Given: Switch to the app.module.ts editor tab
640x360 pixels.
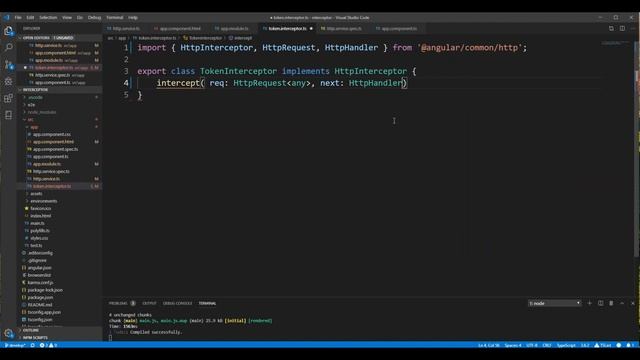Looking at the screenshot, I should pyautogui.click(x=234, y=29).
